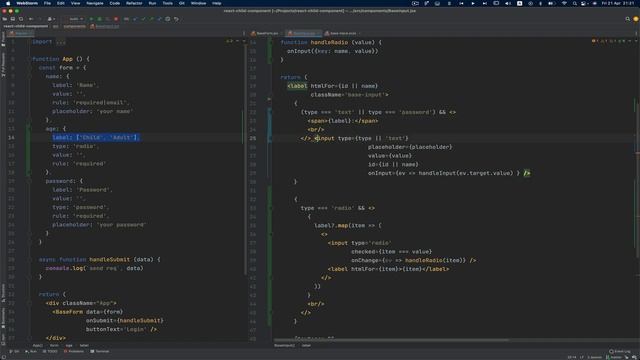Click the right editor horizontal scrollbar

coord(391,340)
